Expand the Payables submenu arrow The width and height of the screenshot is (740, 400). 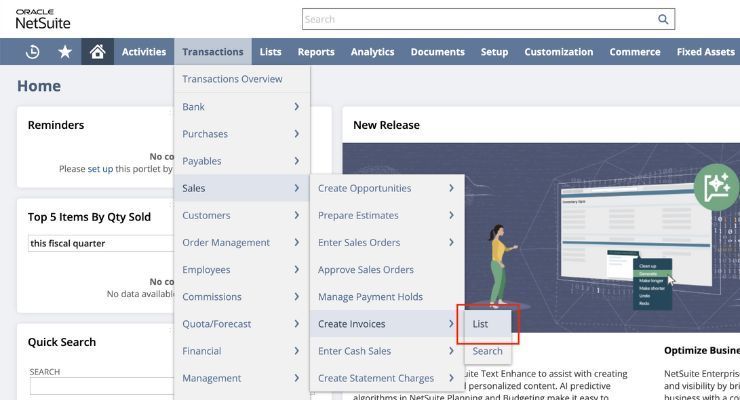296,161
